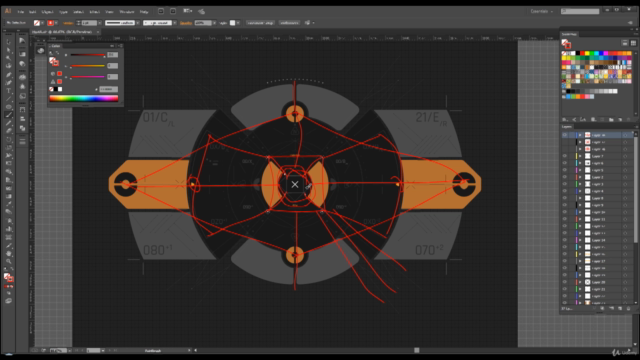Open the File menu
The width and height of the screenshot is (640, 360).
tap(20, 12)
